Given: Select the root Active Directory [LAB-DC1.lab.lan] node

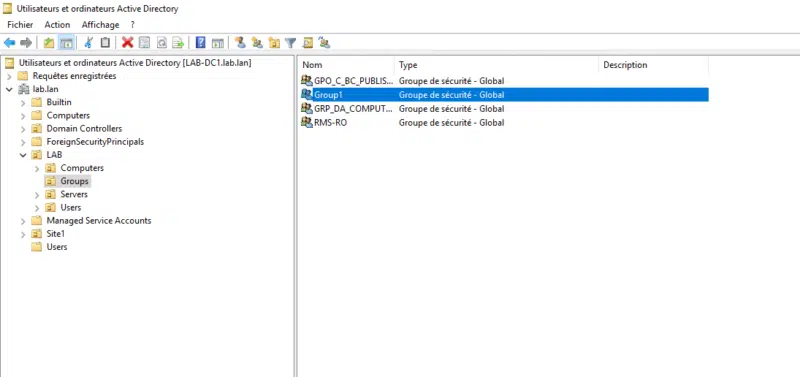Looking at the screenshot, I should click(135, 63).
